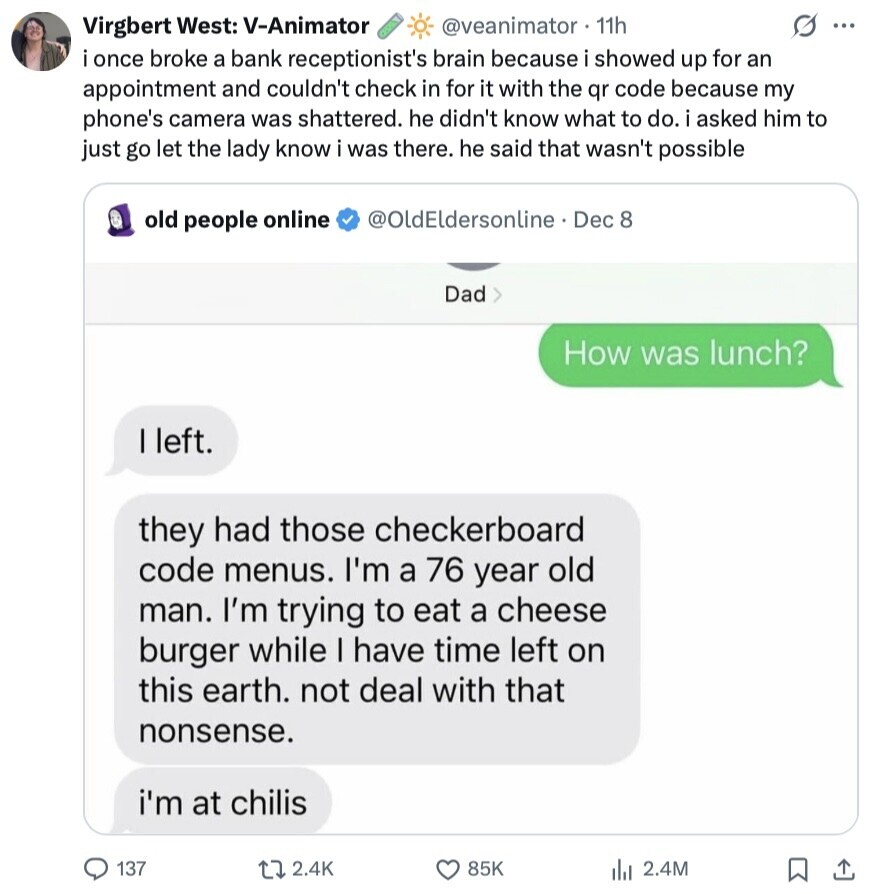Click the i'm at chilis message bubble

222,802
